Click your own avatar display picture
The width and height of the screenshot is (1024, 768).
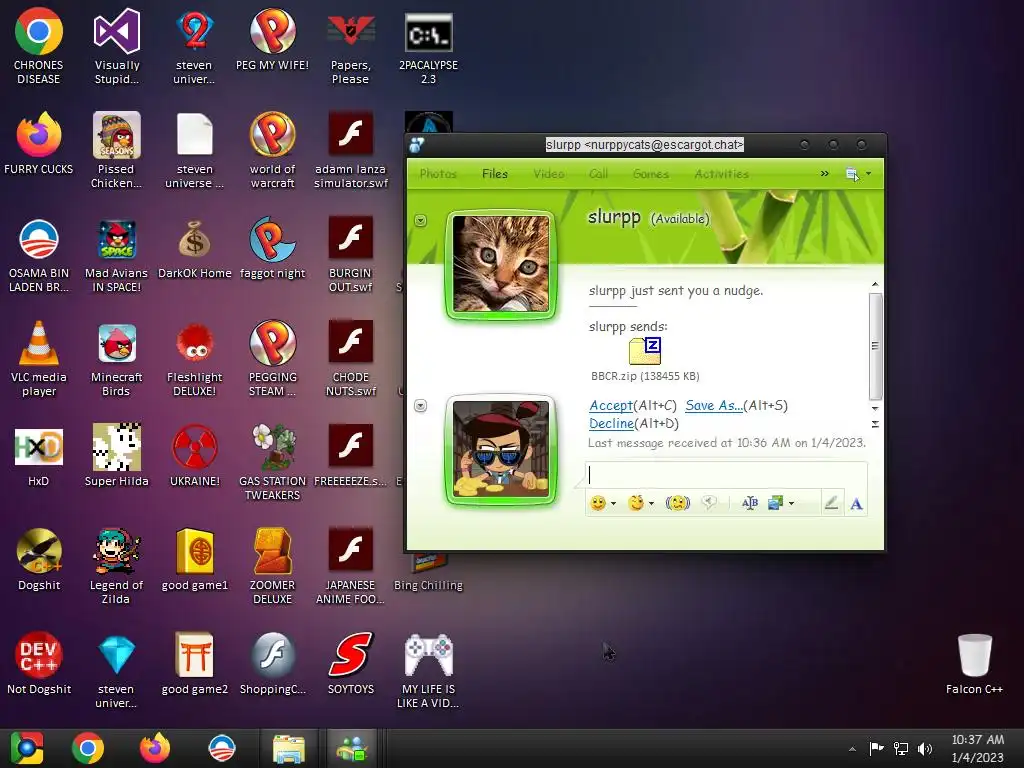pyautogui.click(x=501, y=449)
